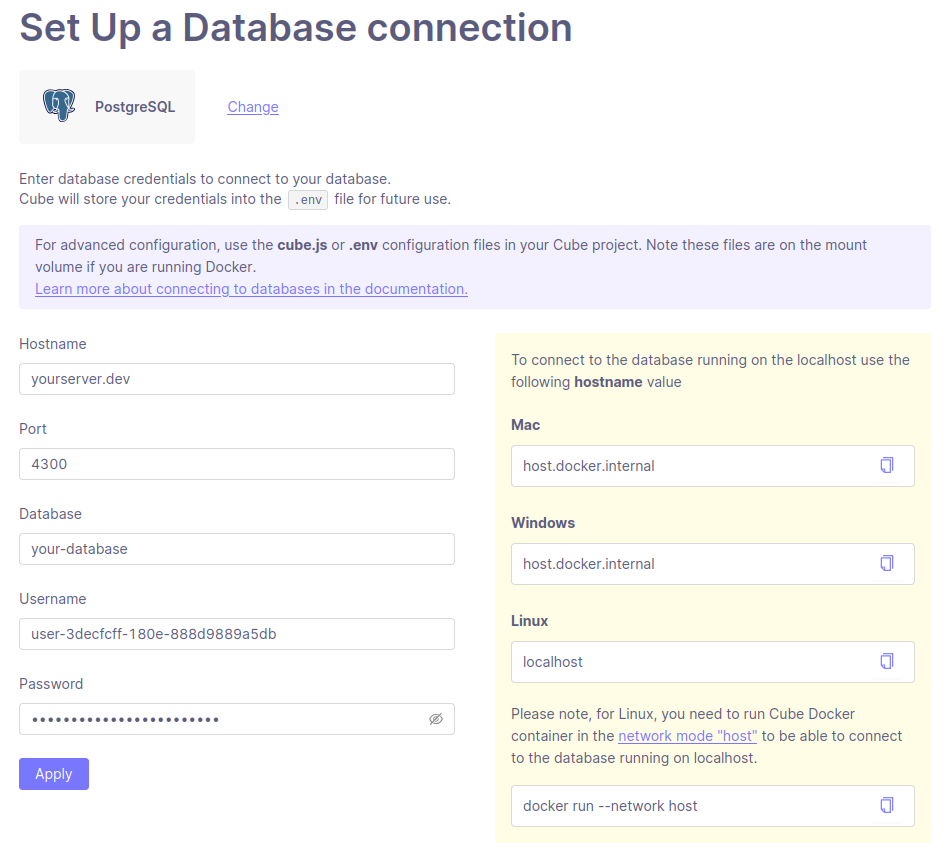Click the Linux localhost text box
This screenshot has height=860, width=948.
[x=690, y=662]
